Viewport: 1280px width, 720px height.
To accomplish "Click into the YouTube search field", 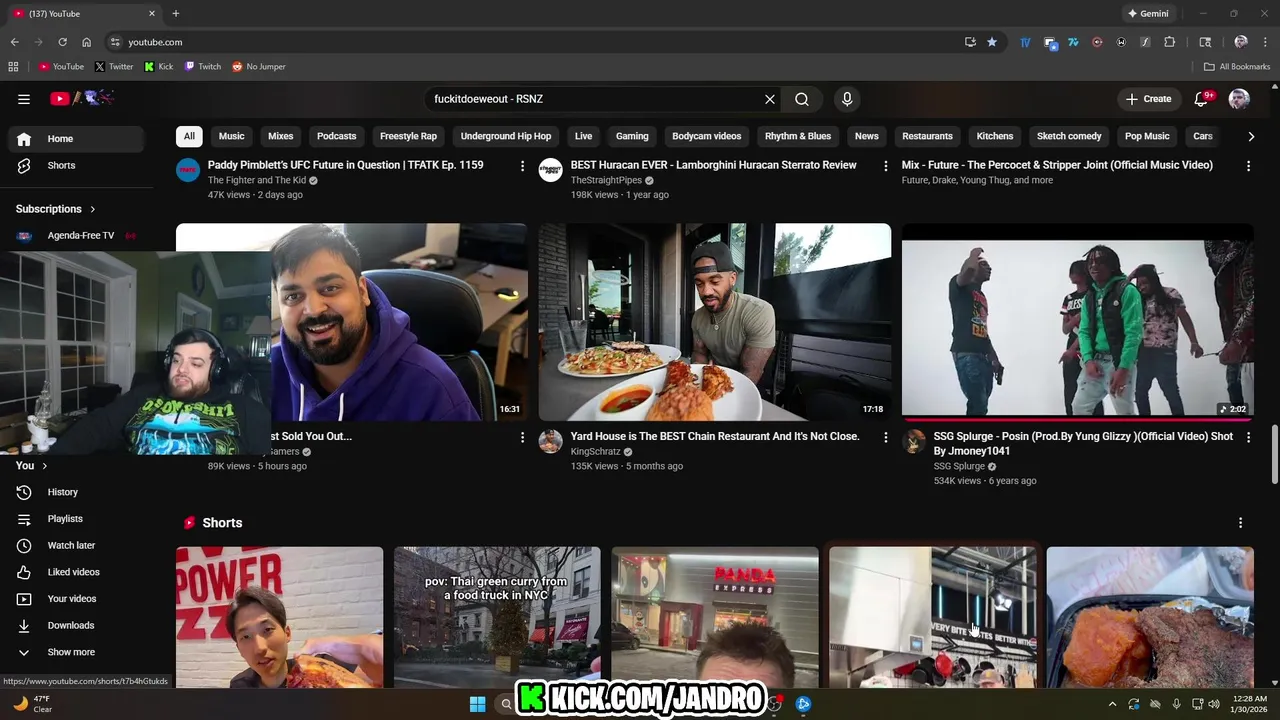I will (594, 99).
